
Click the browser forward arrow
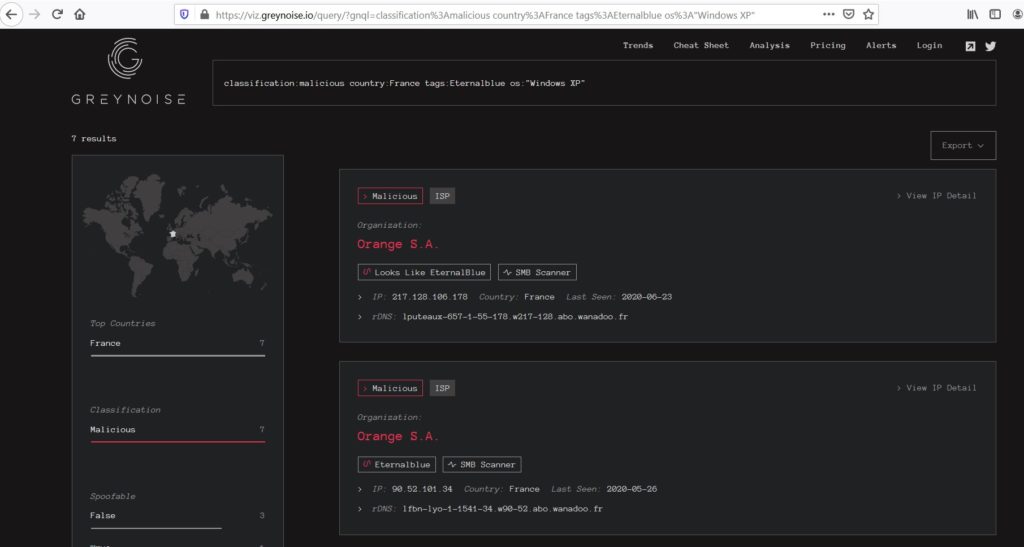[x=35, y=14]
